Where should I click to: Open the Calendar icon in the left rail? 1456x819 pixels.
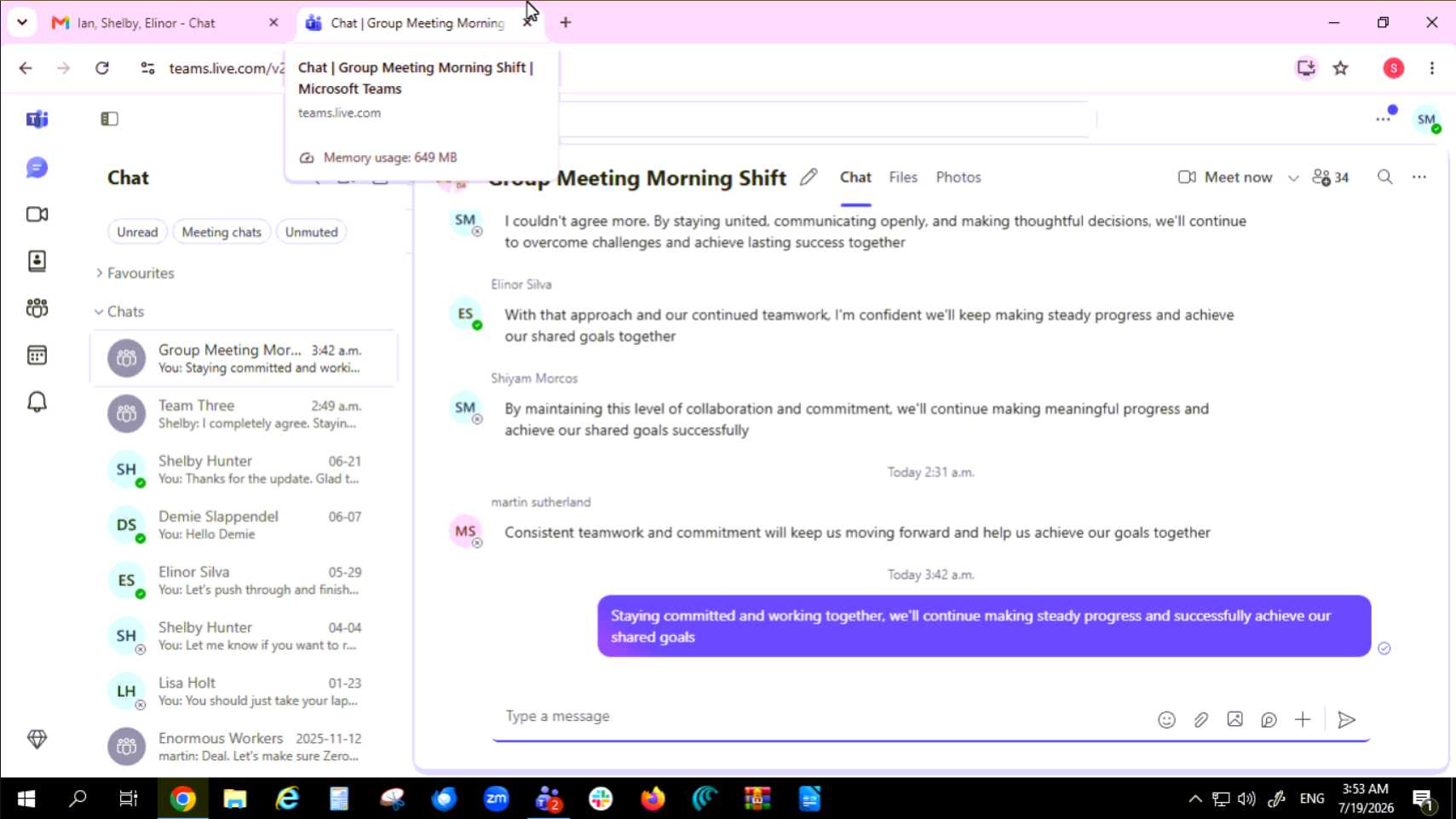(x=37, y=355)
